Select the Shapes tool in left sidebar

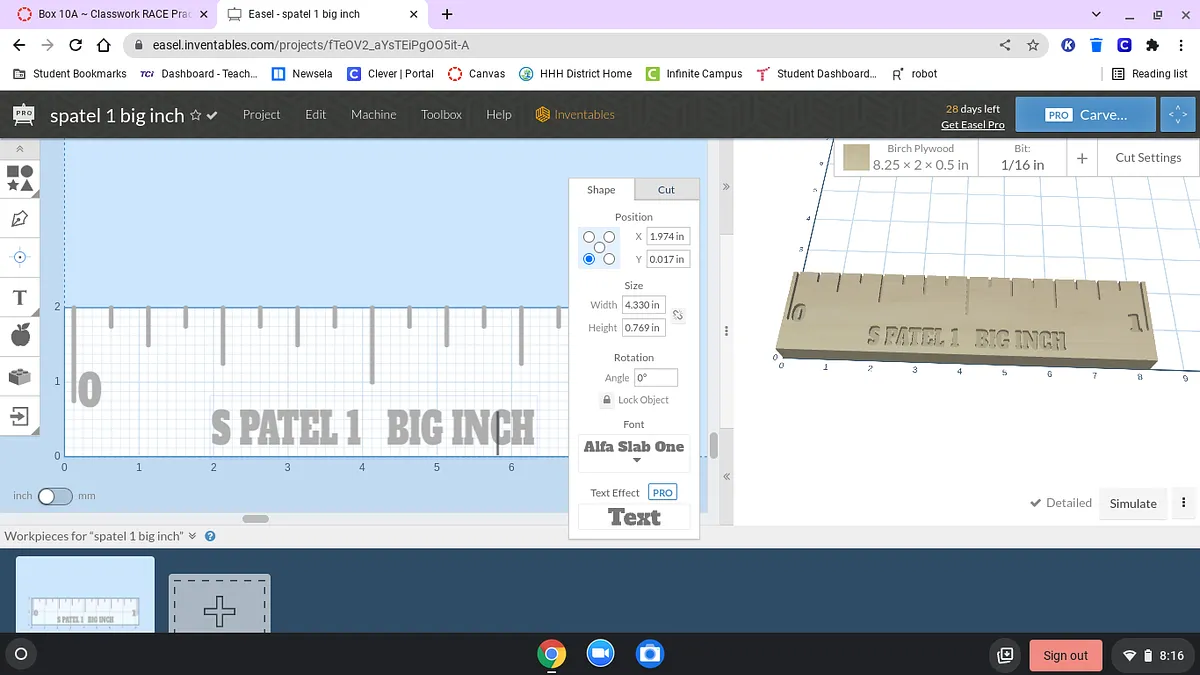point(20,178)
